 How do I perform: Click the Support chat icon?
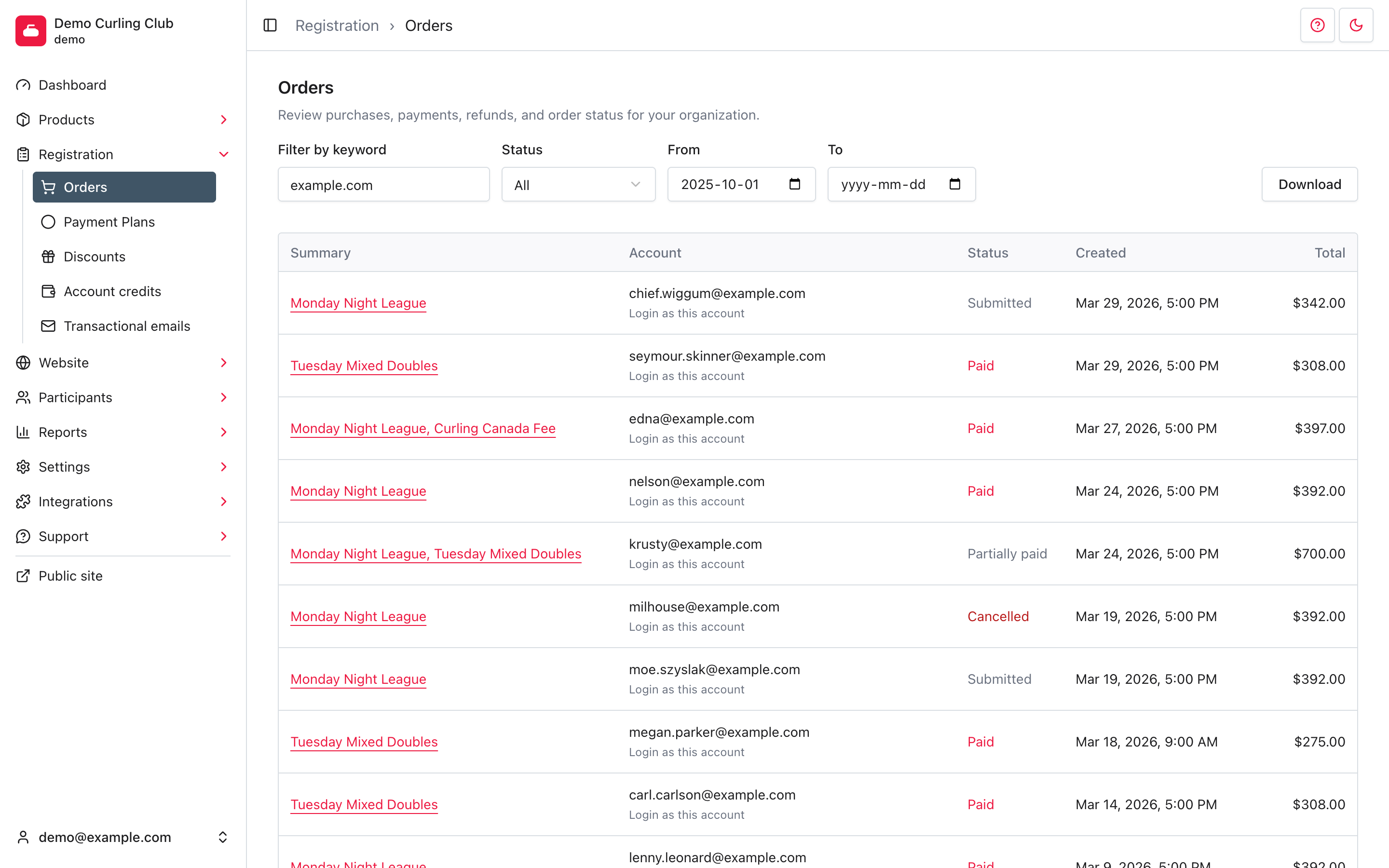[x=23, y=536]
